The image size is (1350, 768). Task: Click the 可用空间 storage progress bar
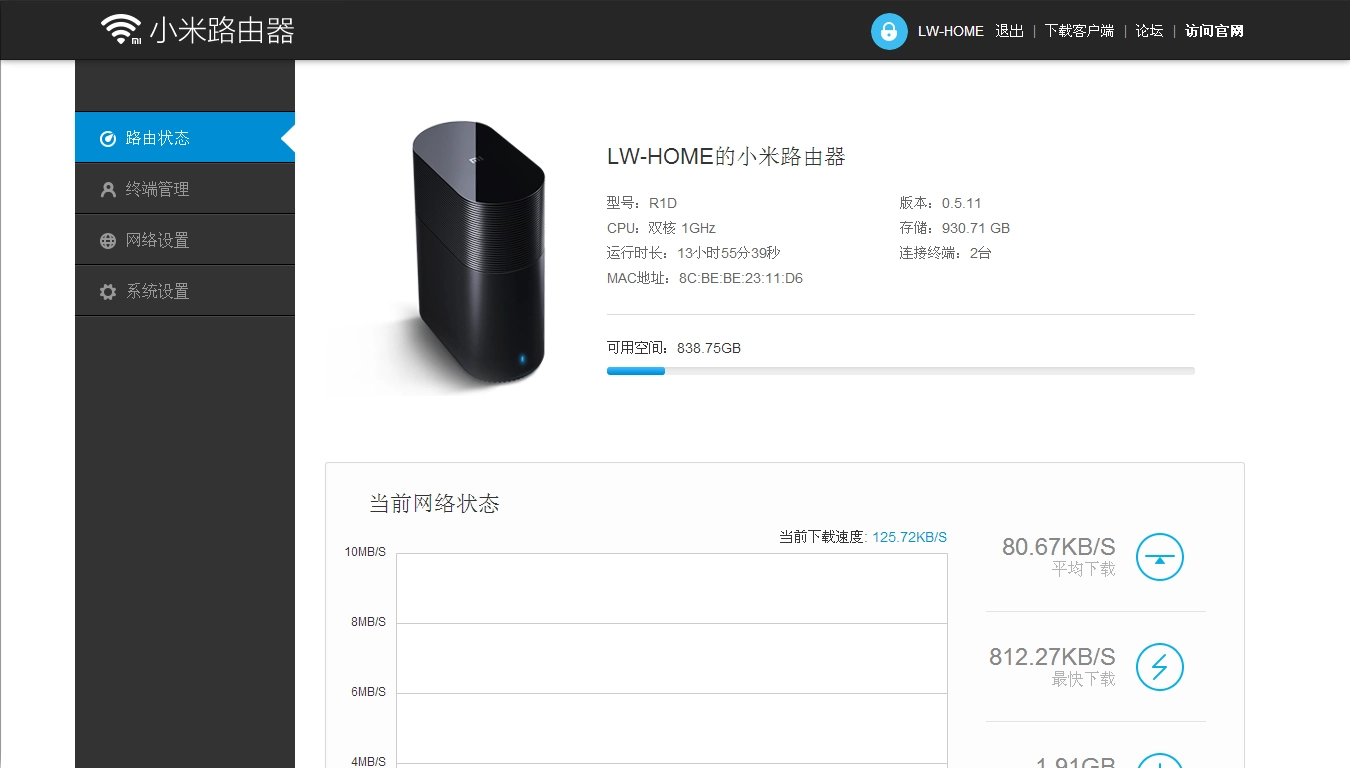[900, 371]
